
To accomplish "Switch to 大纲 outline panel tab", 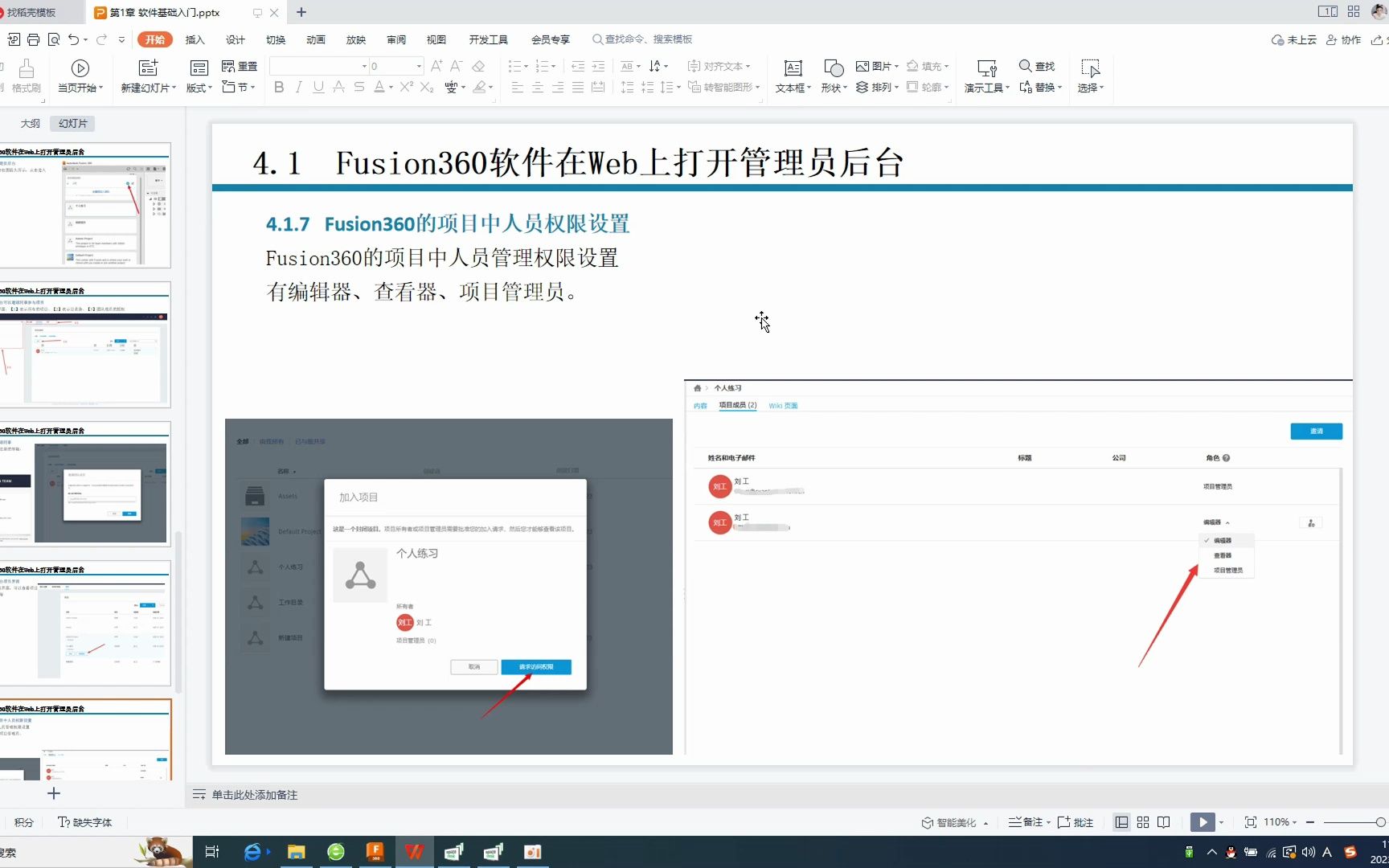I will coord(31,123).
